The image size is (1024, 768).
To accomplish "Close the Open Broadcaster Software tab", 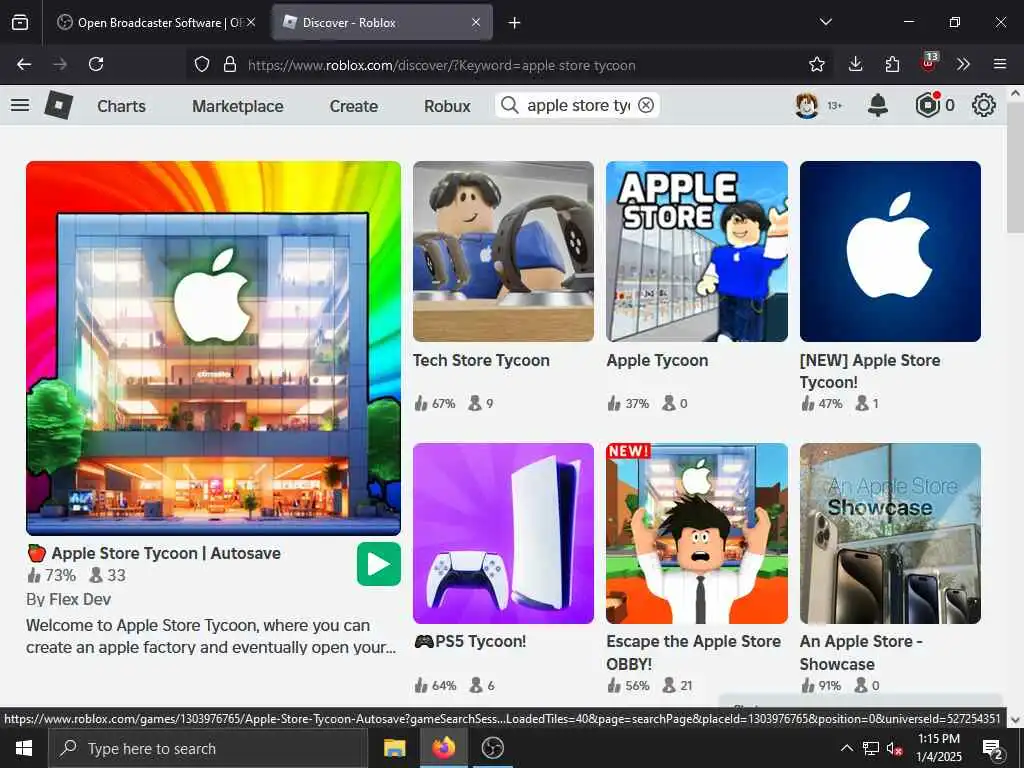I will tap(251, 22).
